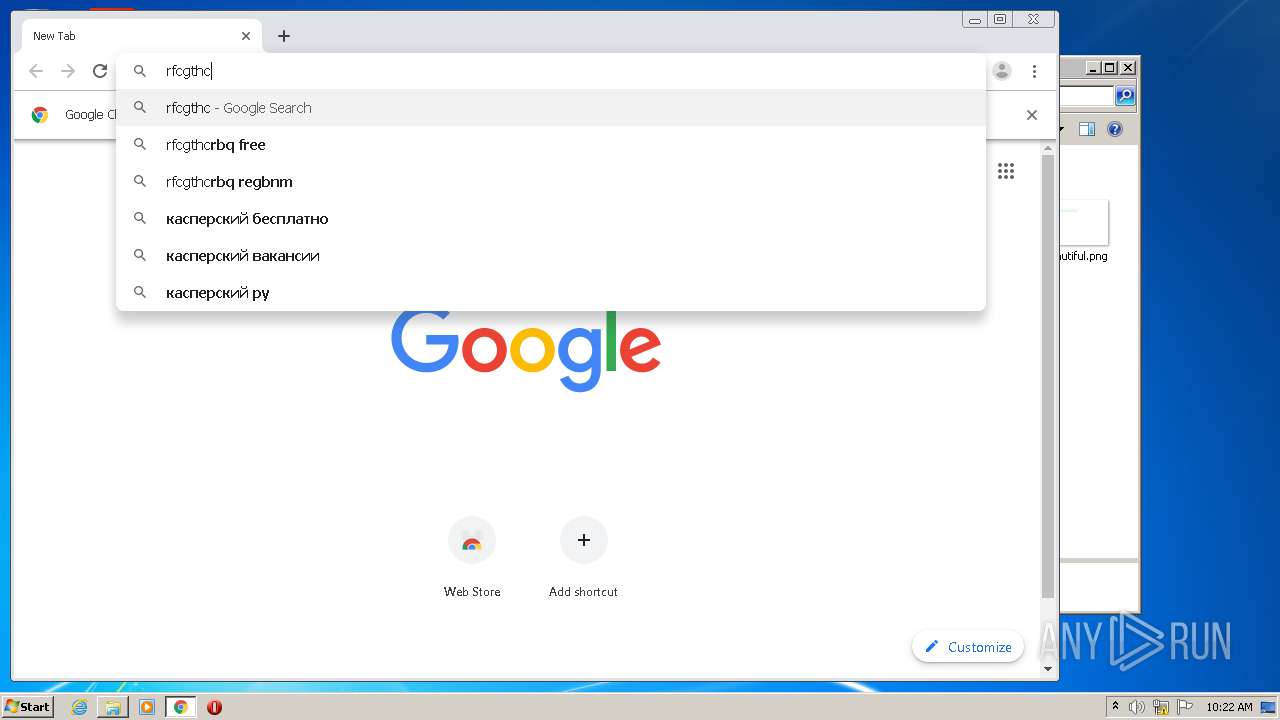Open the media player taskbar icon

point(147,707)
